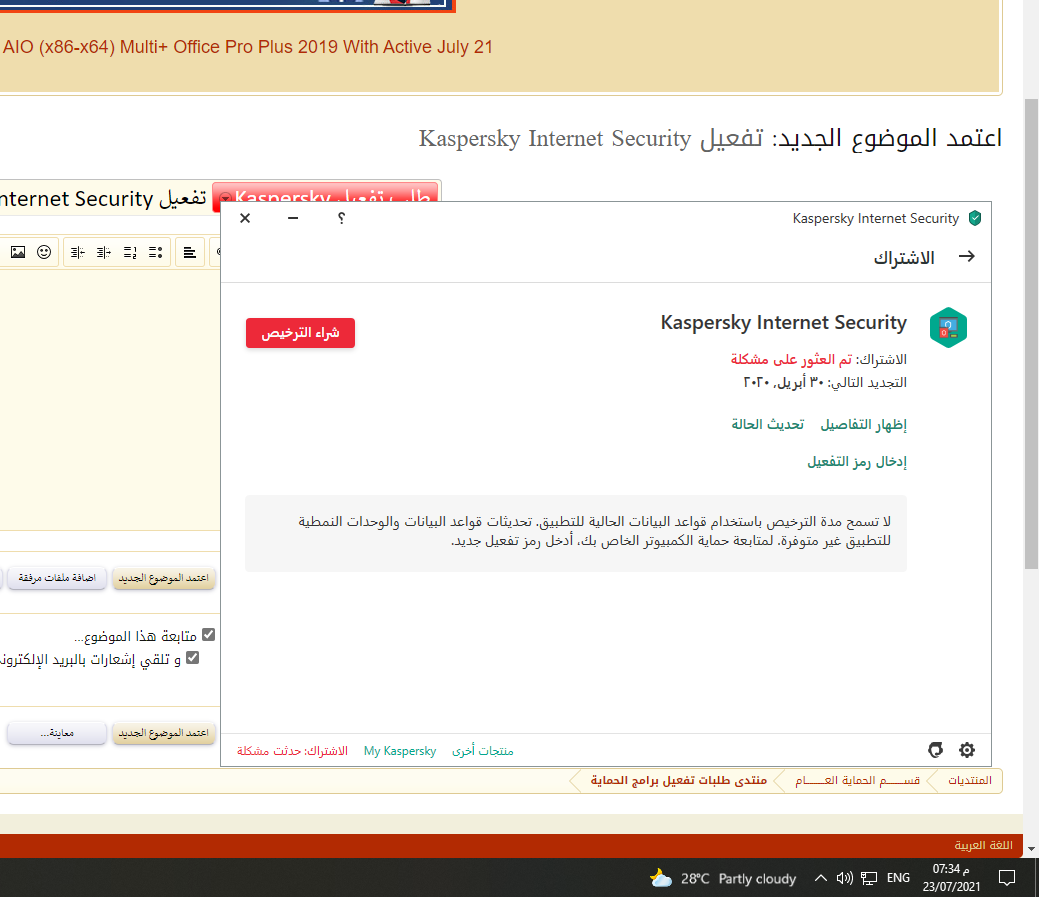The image size is (1039, 897).
Task: Open Kaspersky support headset icon
Action: pos(935,750)
